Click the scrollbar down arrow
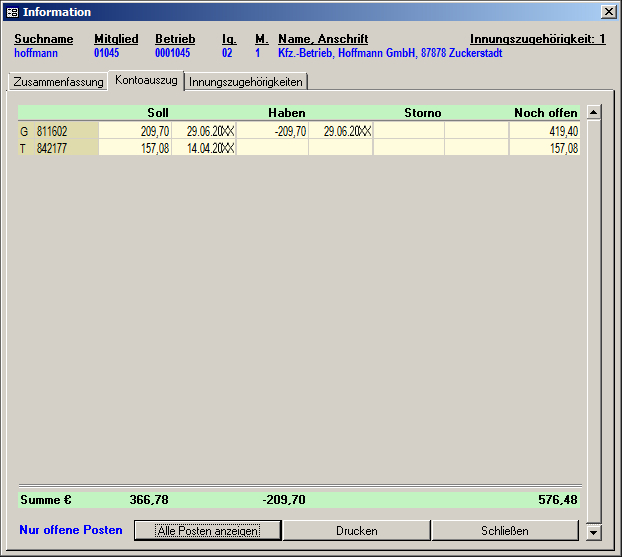Image resolution: width=622 pixels, height=557 pixels. coord(593,531)
